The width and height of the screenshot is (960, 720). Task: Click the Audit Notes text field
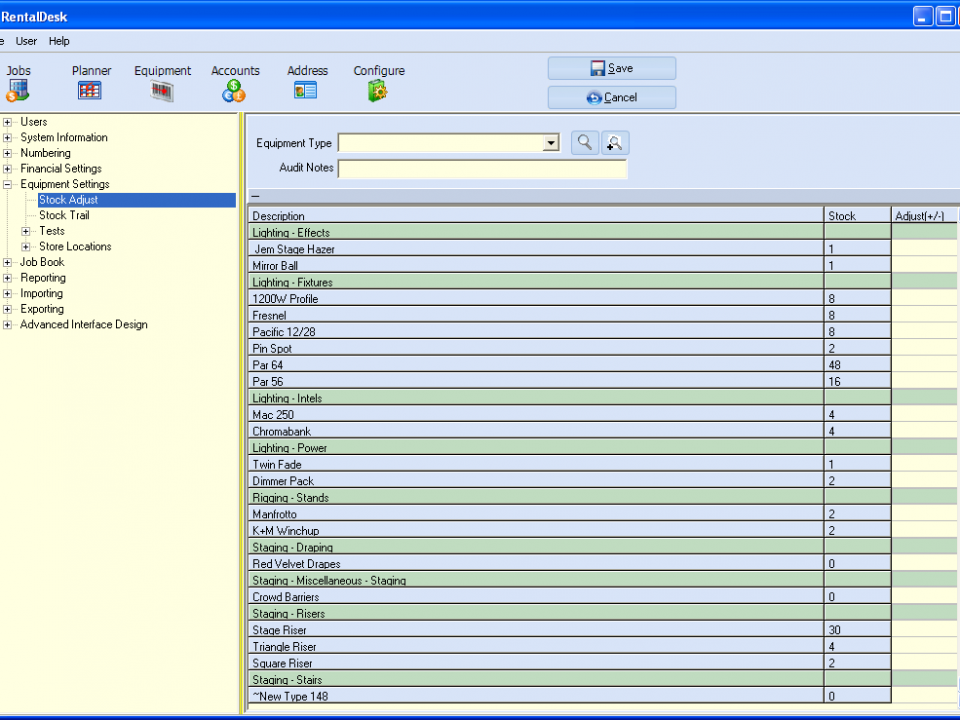[x=482, y=168]
